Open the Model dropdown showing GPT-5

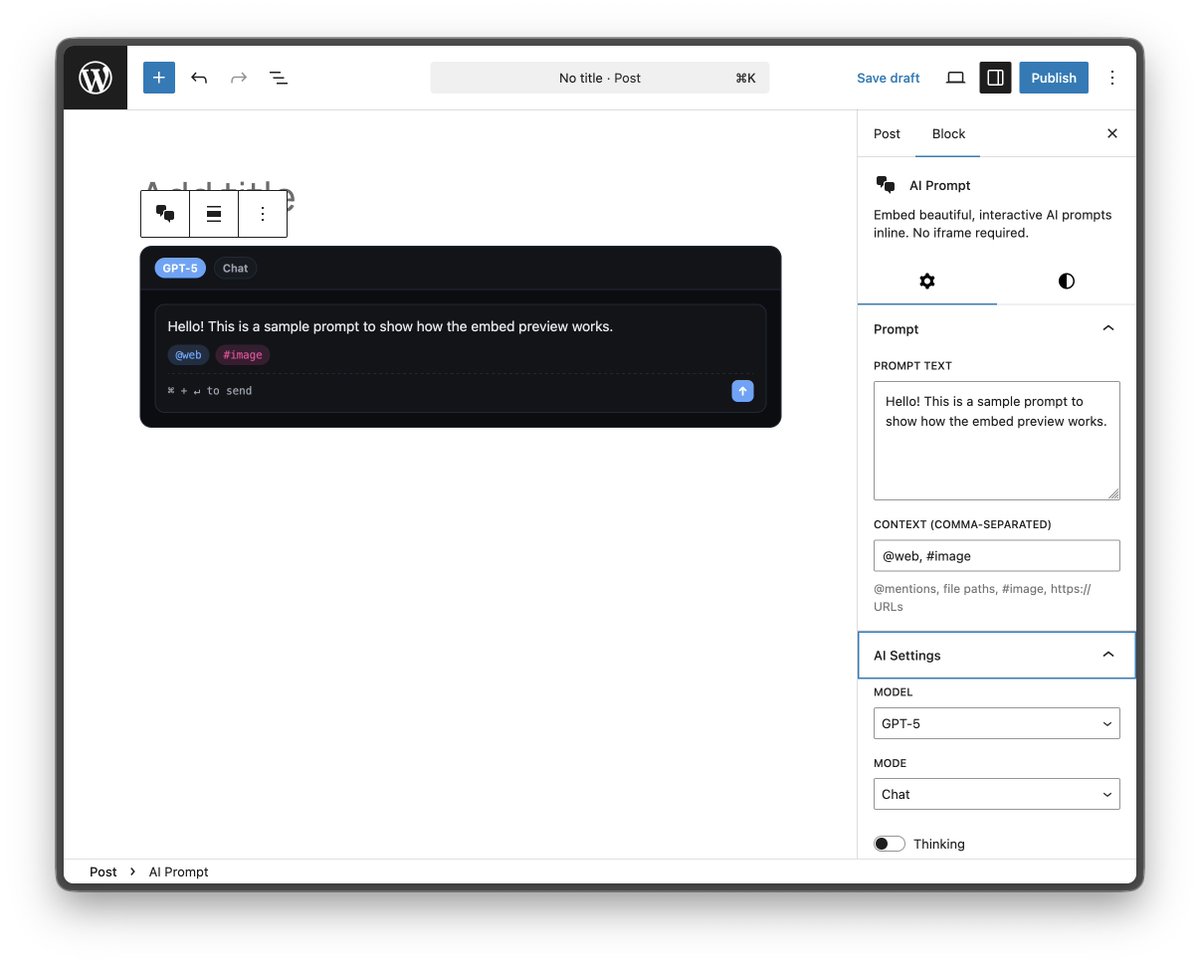pos(996,723)
